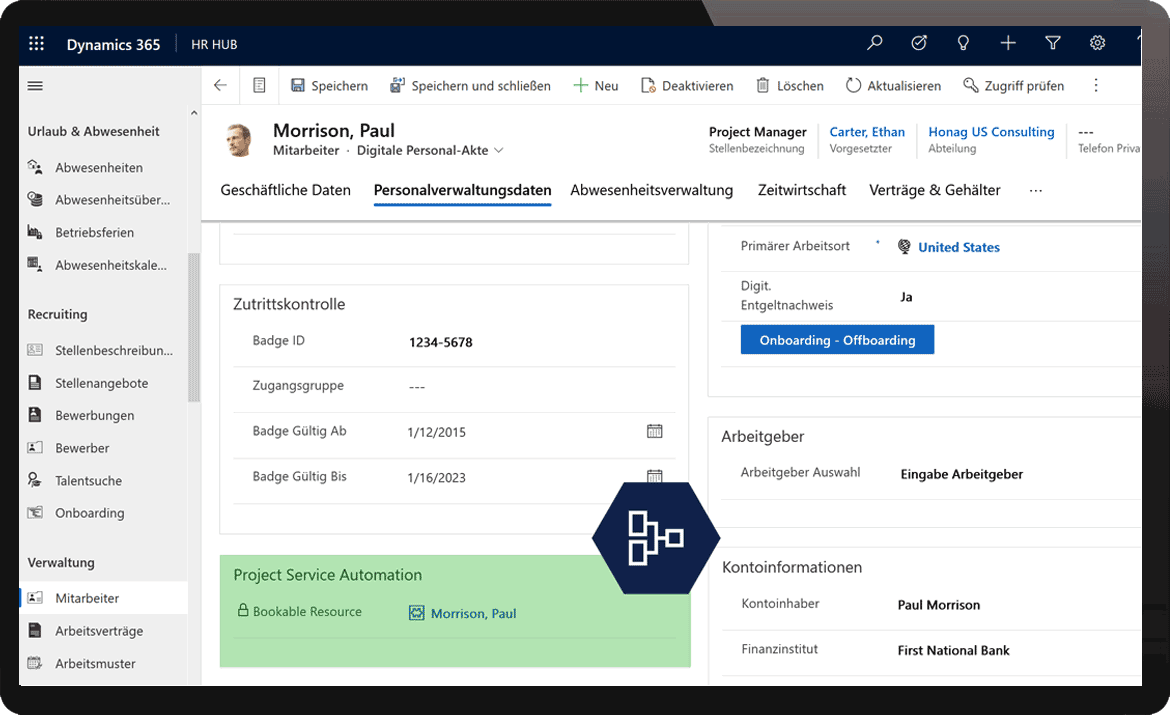Open record set form view icon
Viewport: 1170px width, 715px height.
coord(259,85)
